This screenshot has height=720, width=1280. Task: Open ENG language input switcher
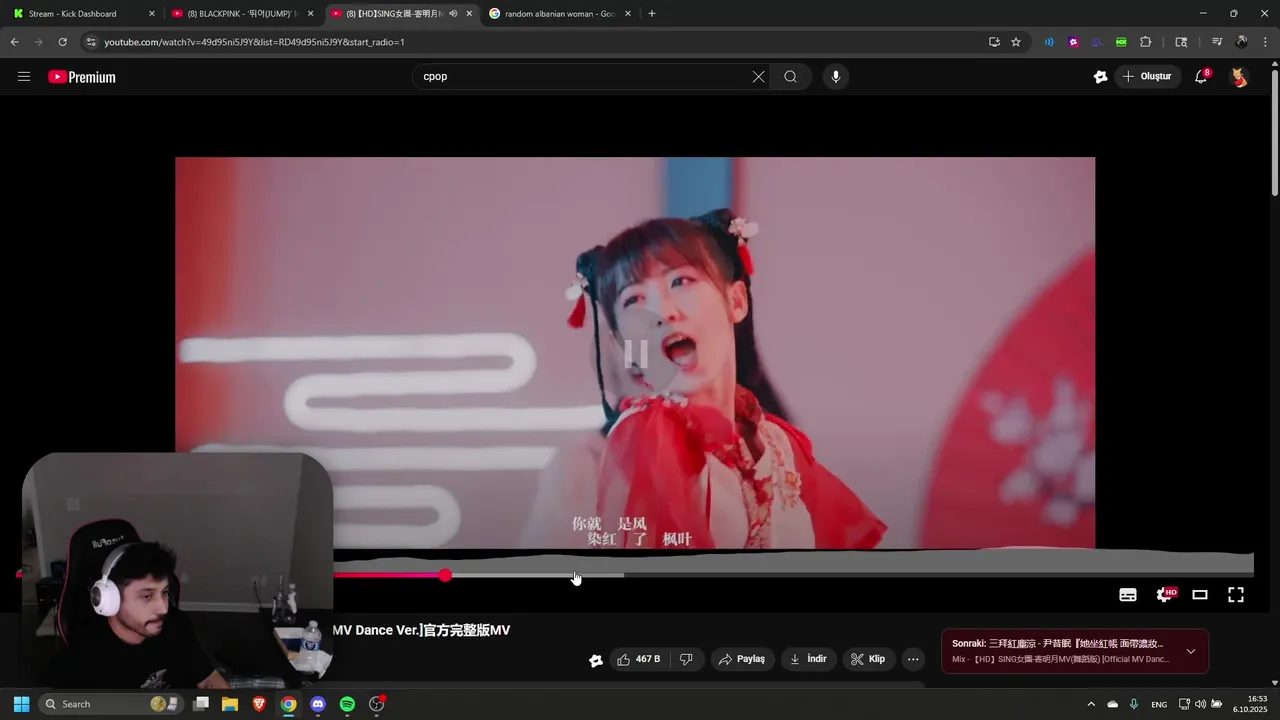pyautogui.click(x=1159, y=704)
